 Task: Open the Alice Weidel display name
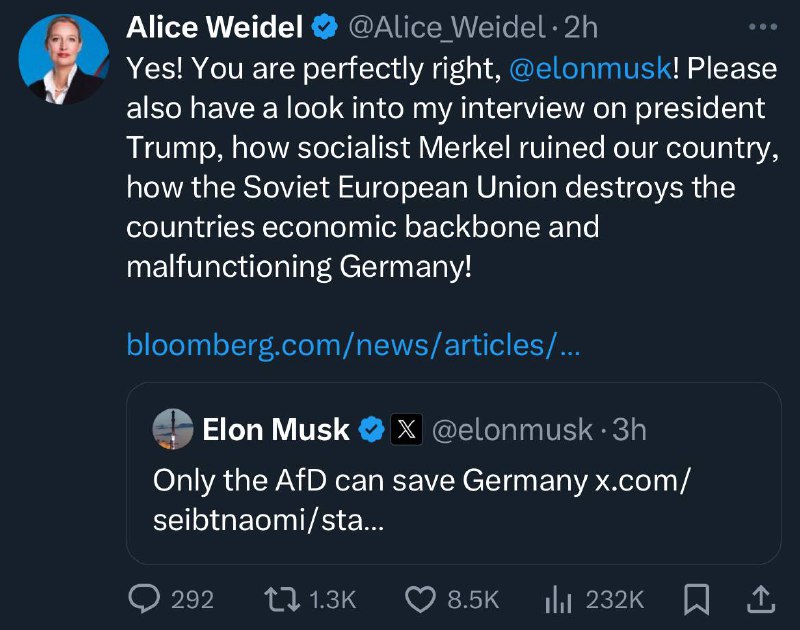pos(215,27)
